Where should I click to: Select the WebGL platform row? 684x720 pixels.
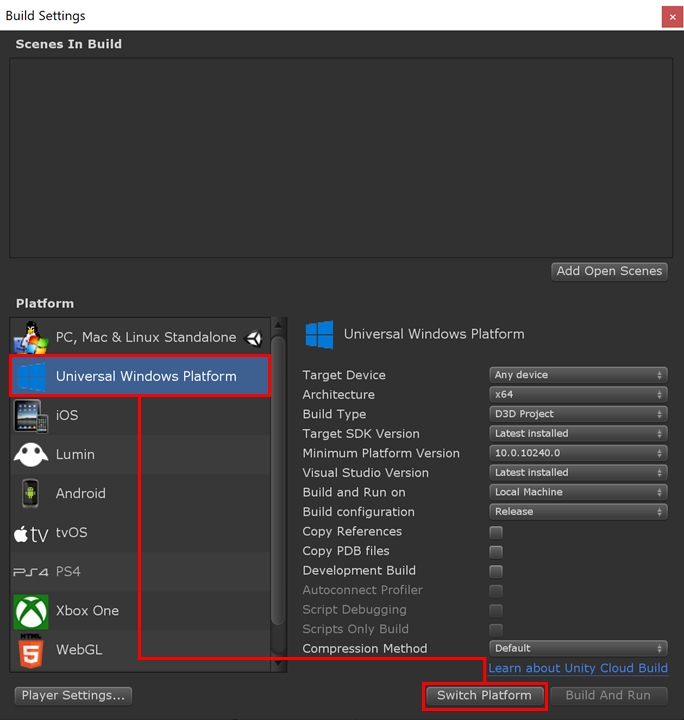(140, 650)
